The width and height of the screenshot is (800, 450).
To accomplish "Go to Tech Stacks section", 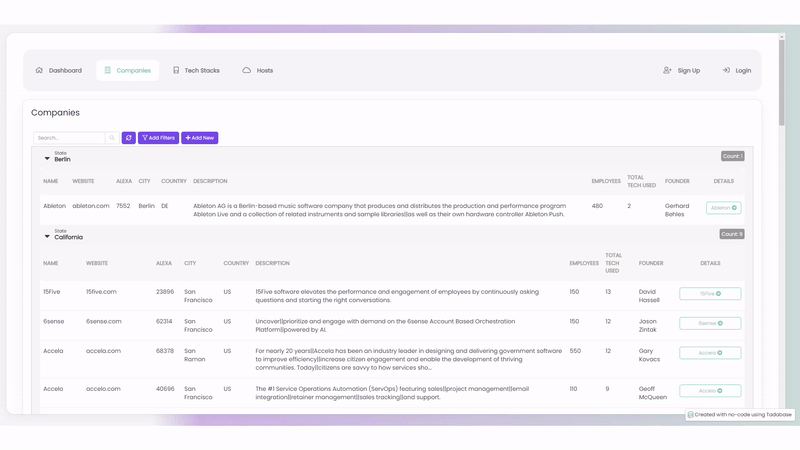I will [196, 70].
